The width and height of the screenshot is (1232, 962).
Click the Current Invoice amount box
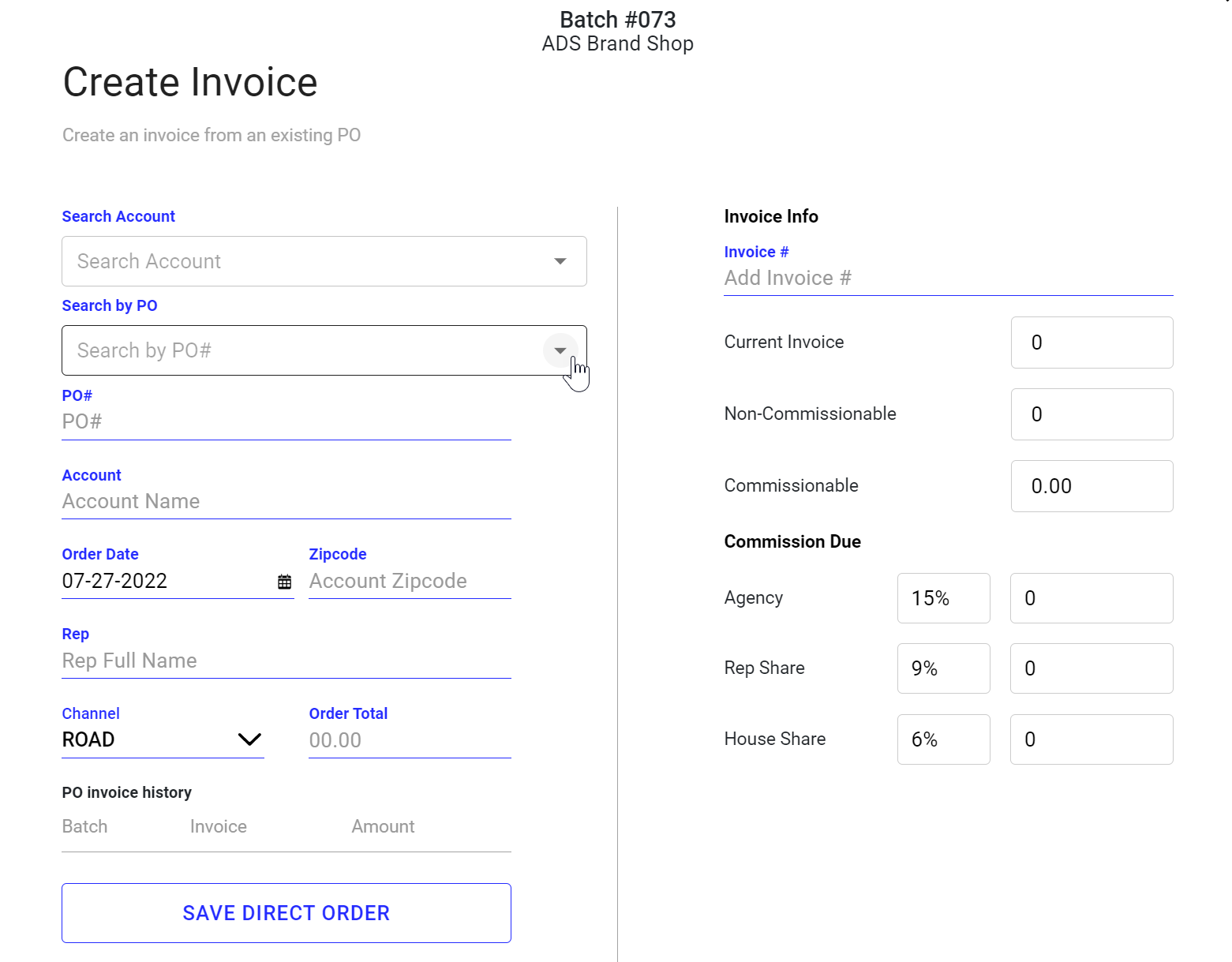point(1091,343)
